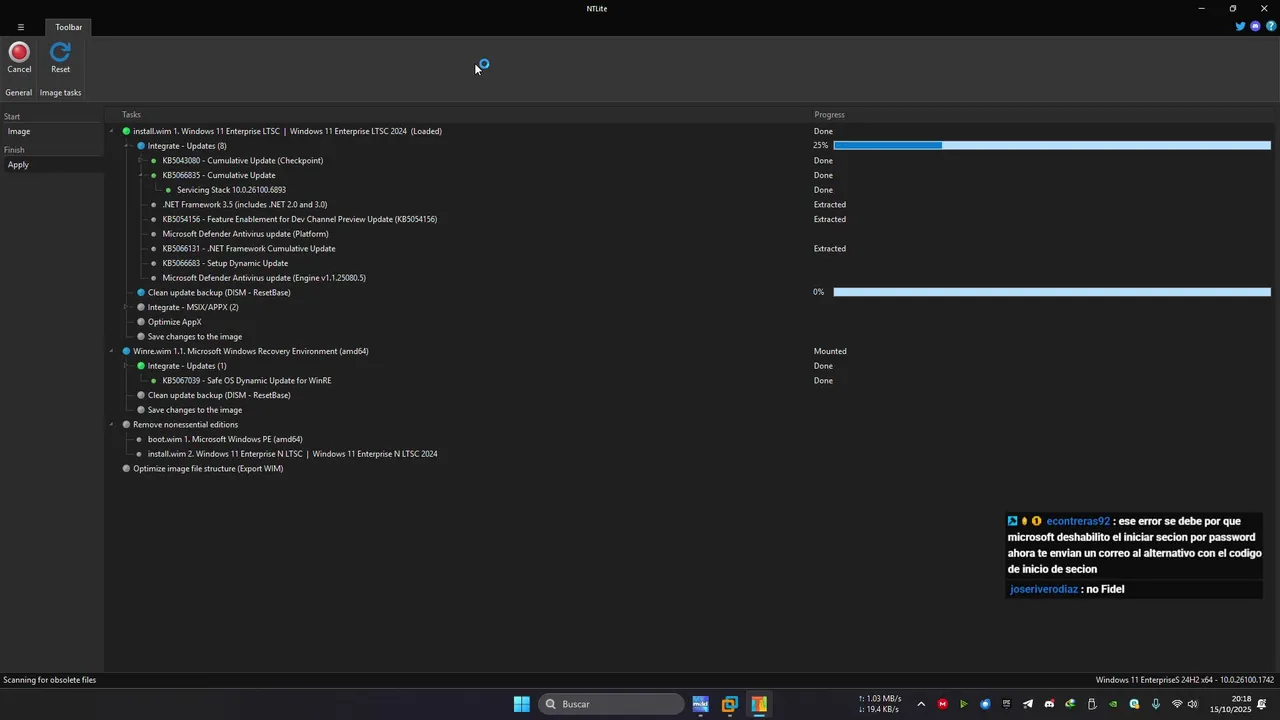Click the Progress column header
1280x720 pixels.
click(x=829, y=115)
